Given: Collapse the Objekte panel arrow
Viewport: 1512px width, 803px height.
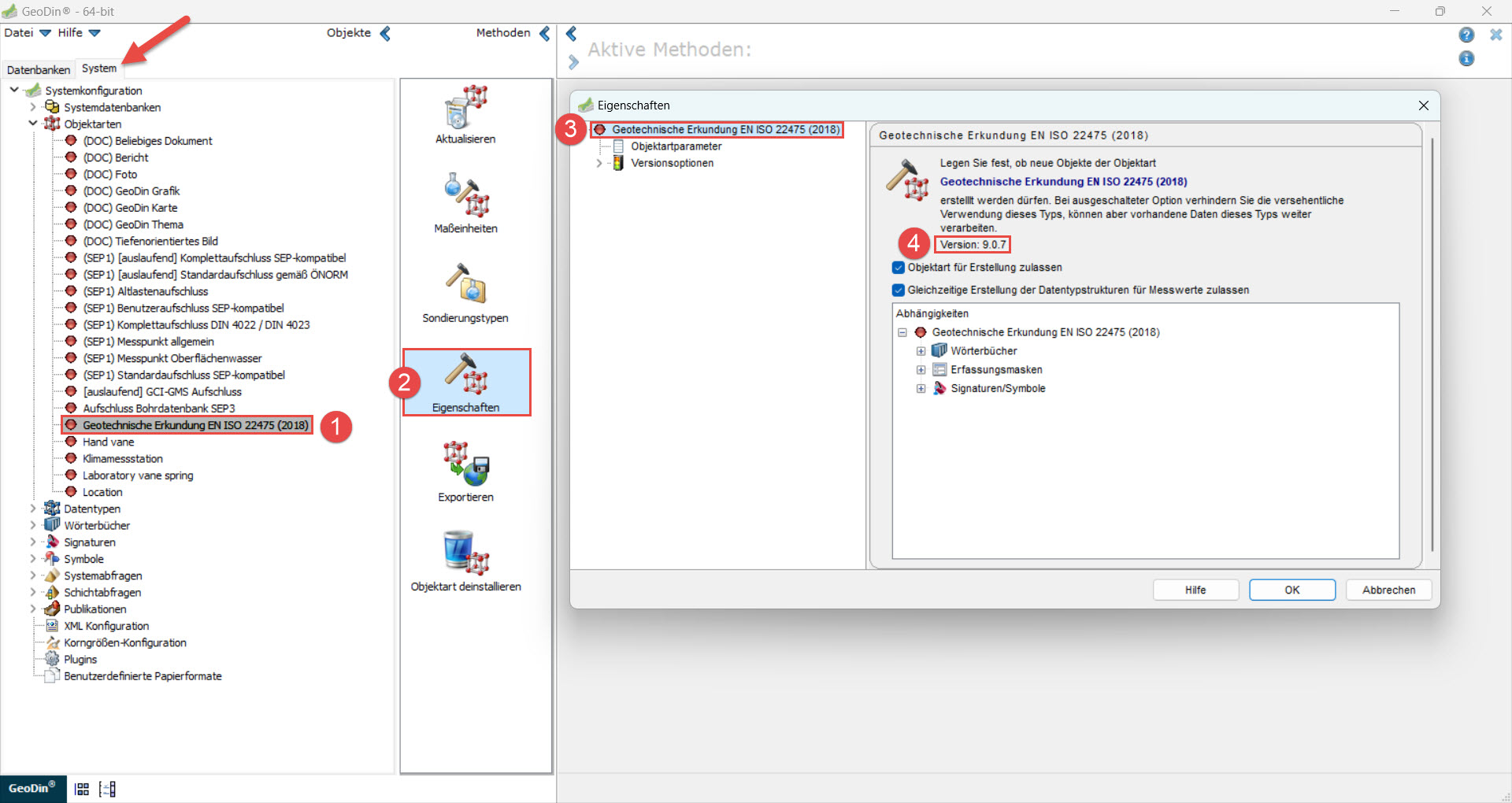Looking at the screenshot, I should point(385,33).
